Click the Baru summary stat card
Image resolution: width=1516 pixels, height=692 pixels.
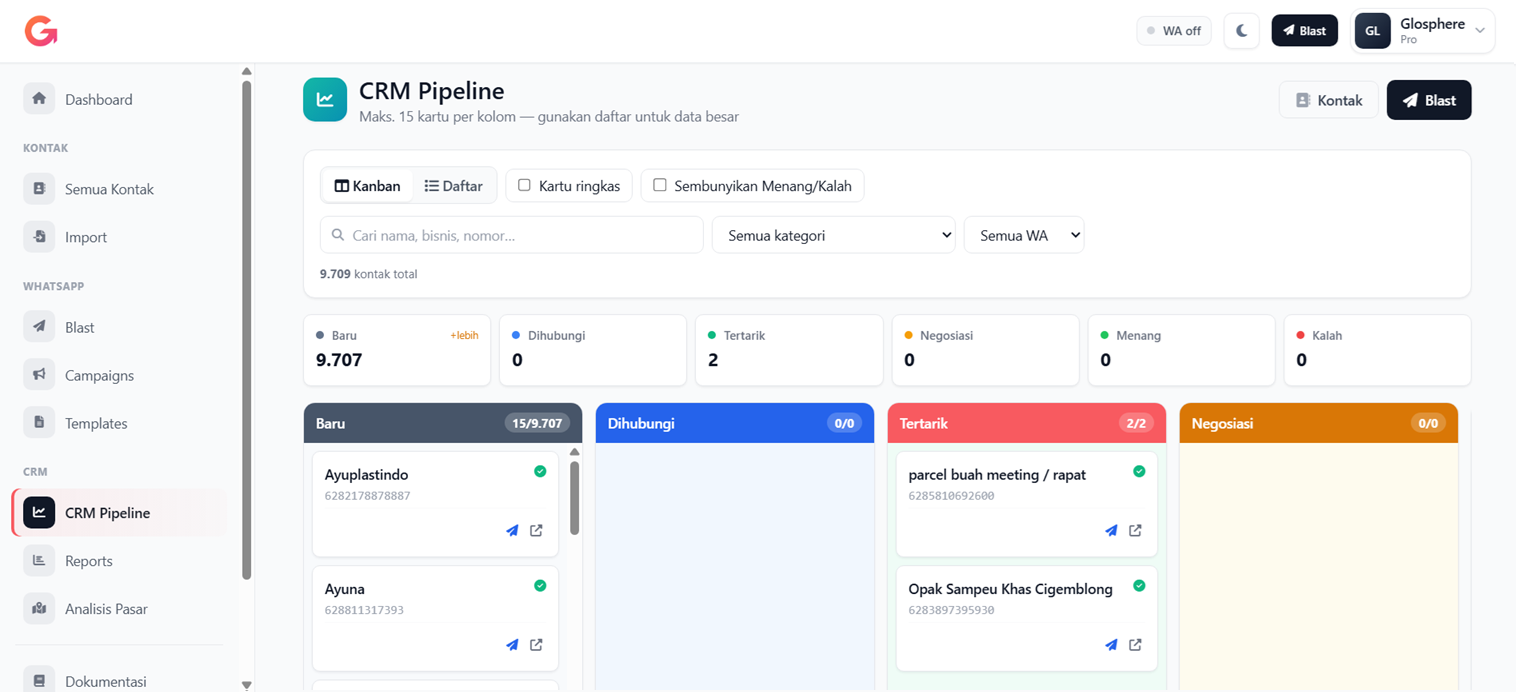(x=397, y=350)
